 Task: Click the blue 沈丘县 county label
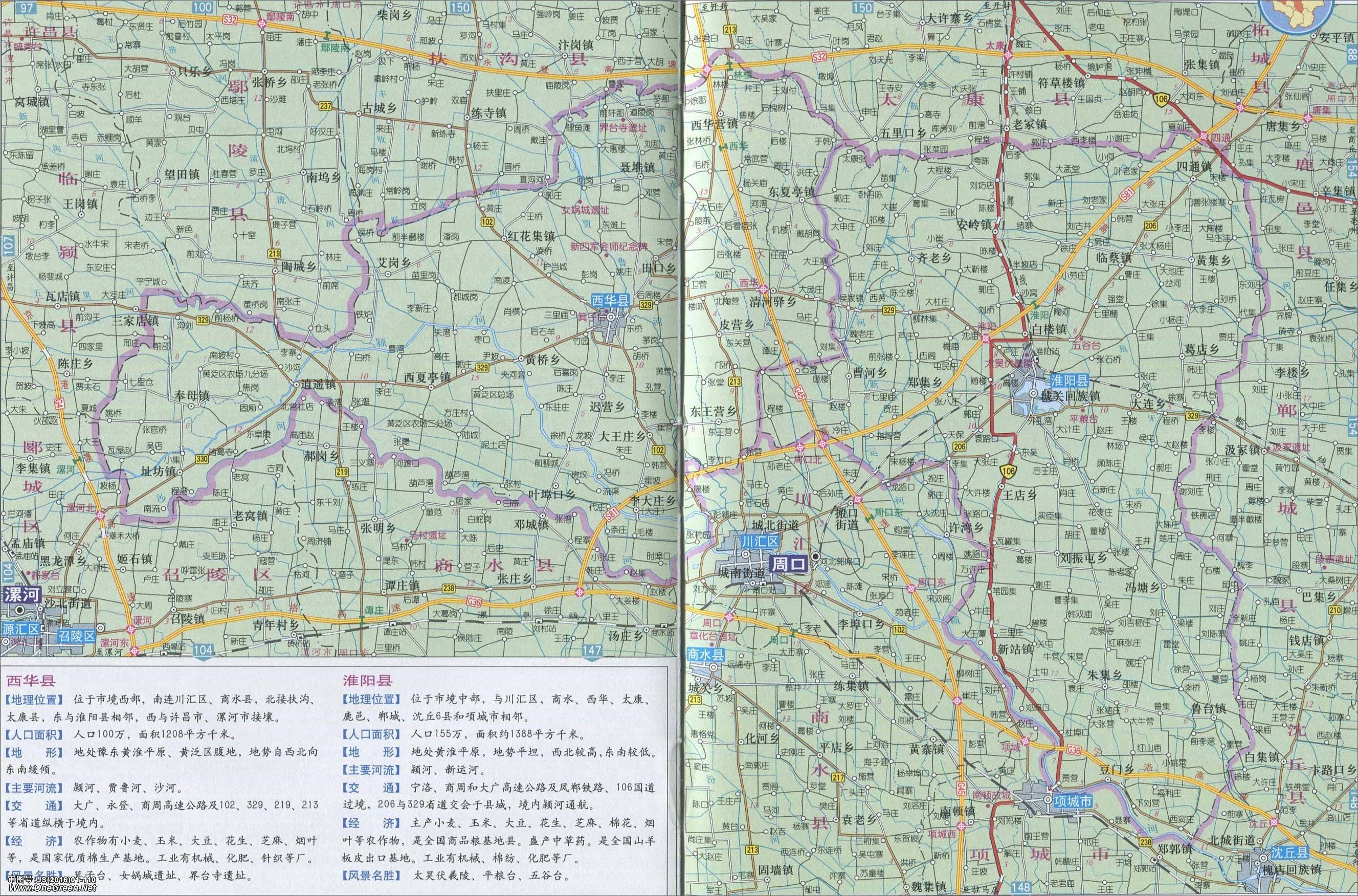coord(1290,853)
